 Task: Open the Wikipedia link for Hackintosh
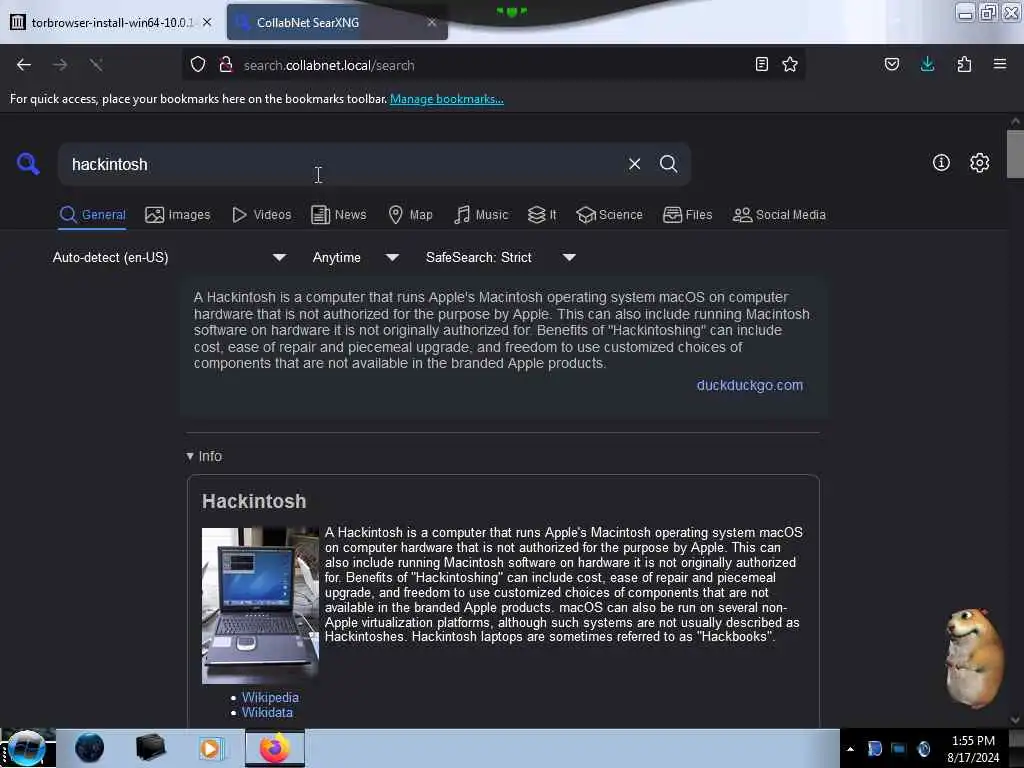point(270,697)
